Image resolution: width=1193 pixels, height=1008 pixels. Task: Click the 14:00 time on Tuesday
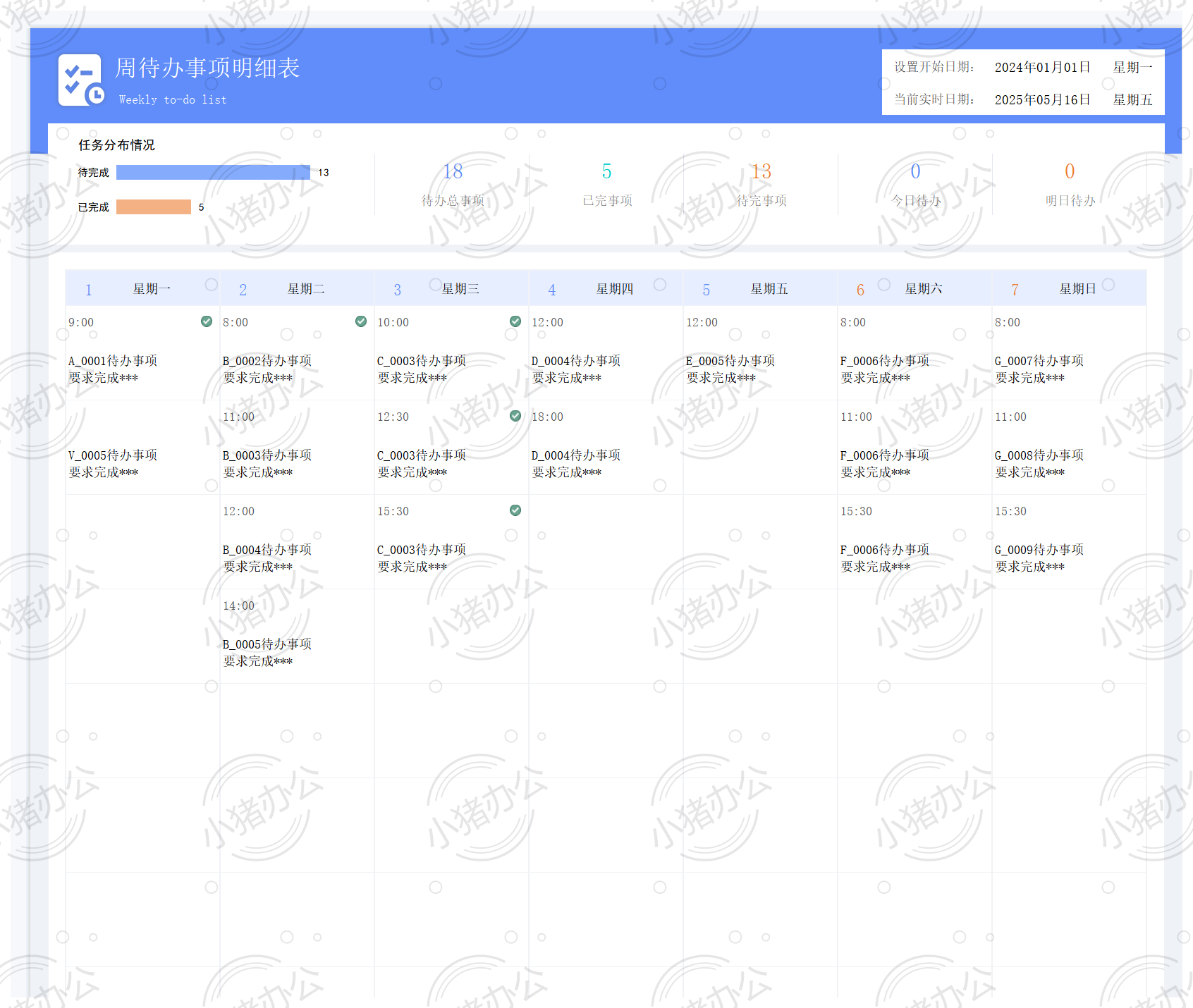tap(239, 606)
